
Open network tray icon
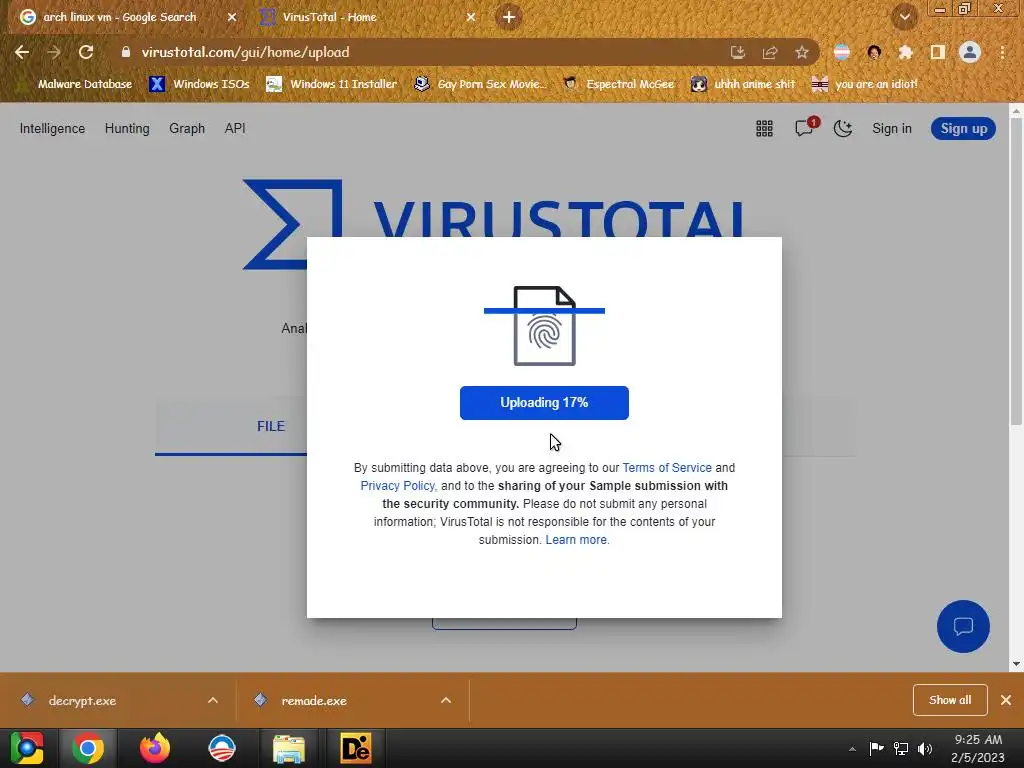coord(901,748)
